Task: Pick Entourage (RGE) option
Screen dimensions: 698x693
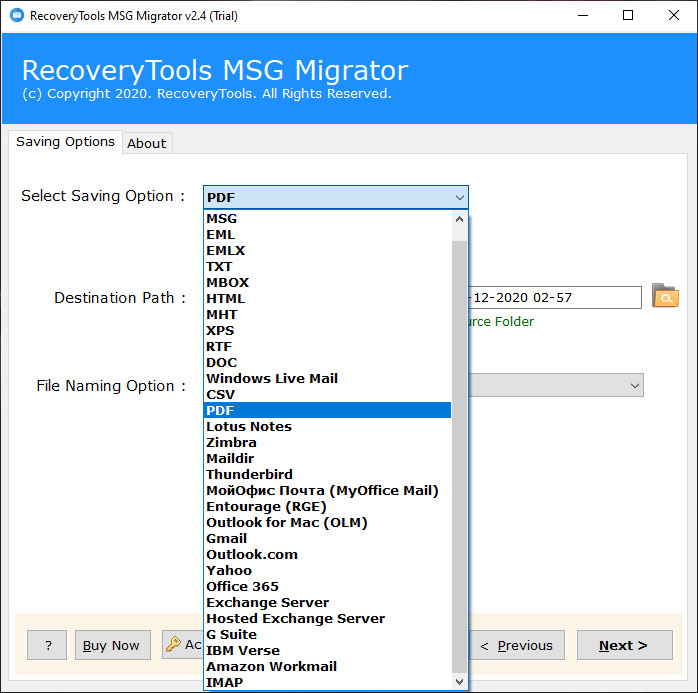Action: point(328,507)
